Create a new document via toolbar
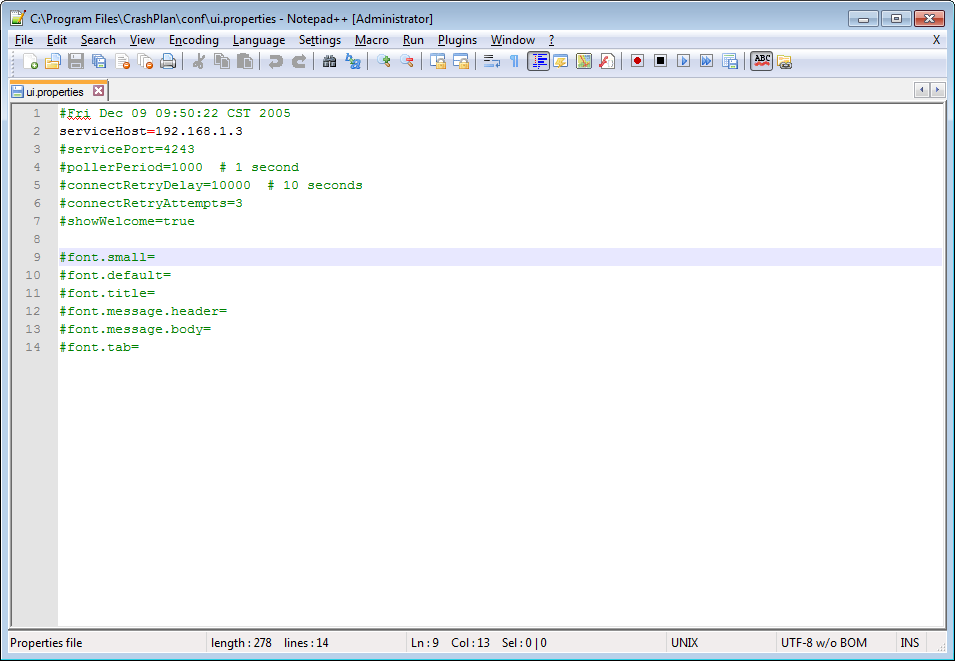Viewport: 955px width, 661px height. [x=30, y=62]
